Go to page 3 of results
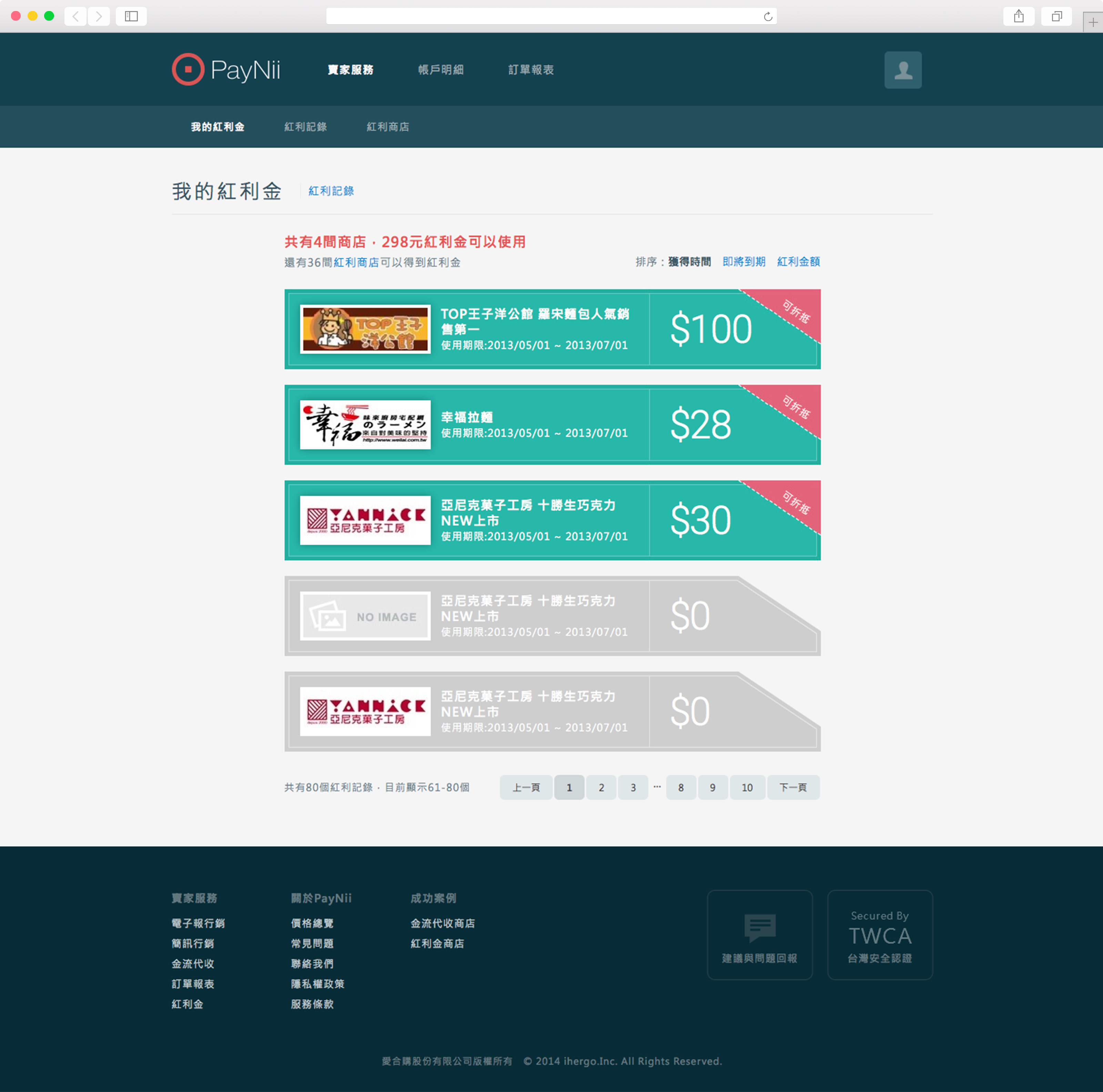1103x1092 pixels. (x=633, y=787)
